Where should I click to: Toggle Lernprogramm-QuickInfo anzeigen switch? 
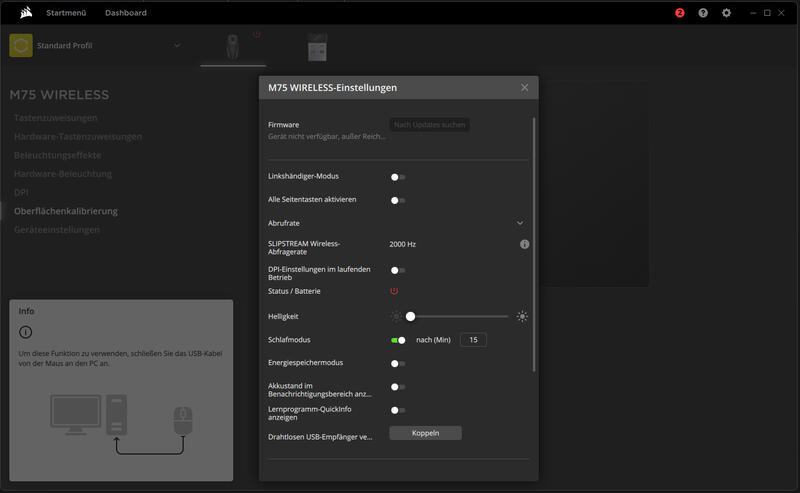pos(397,410)
